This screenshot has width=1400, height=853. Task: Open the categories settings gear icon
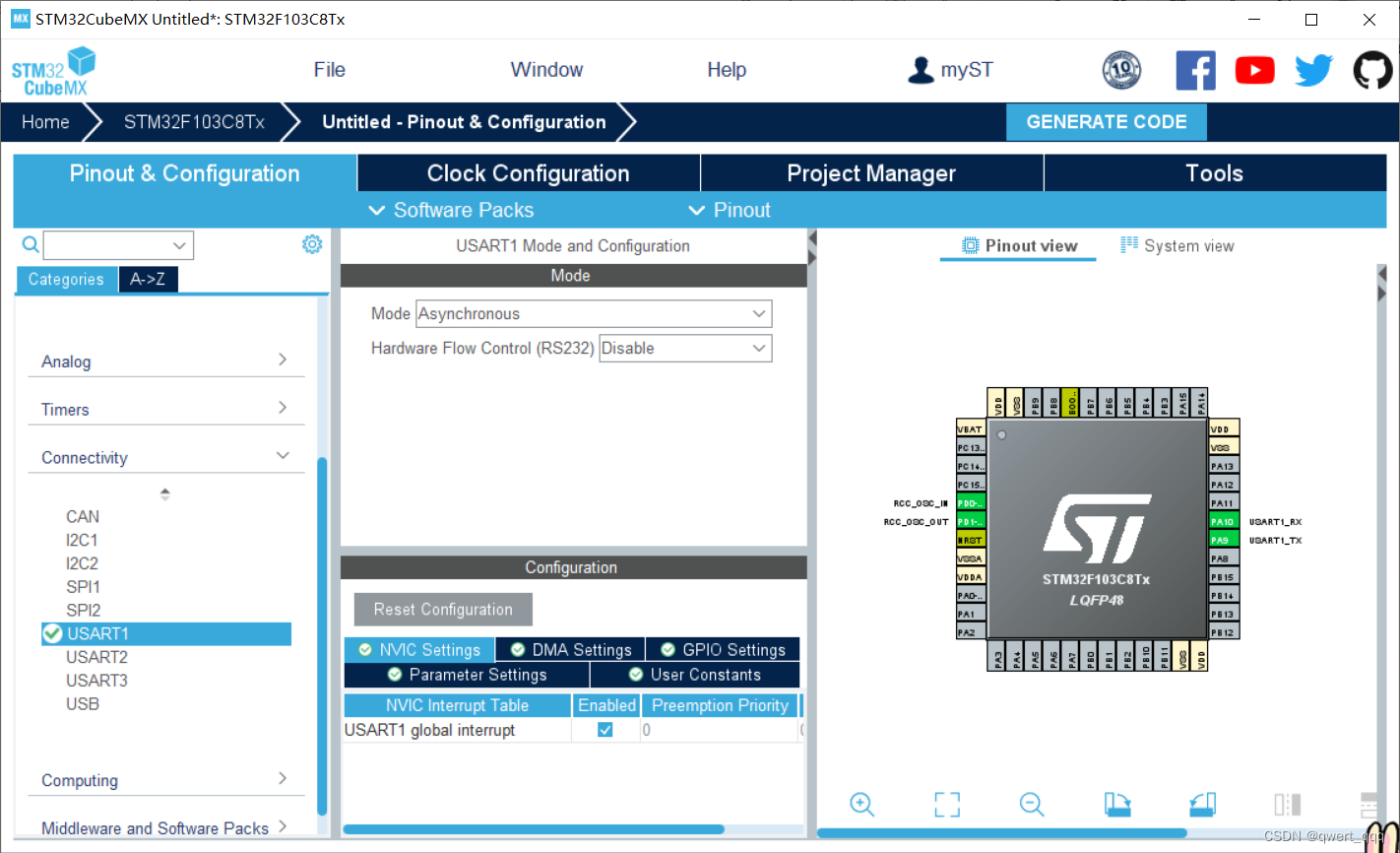[x=312, y=244]
